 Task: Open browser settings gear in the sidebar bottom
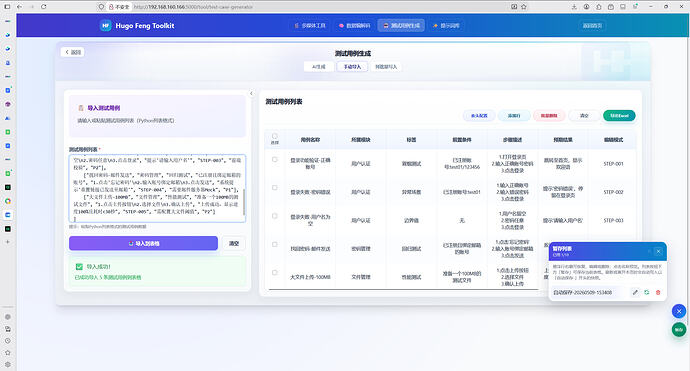[7, 364]
